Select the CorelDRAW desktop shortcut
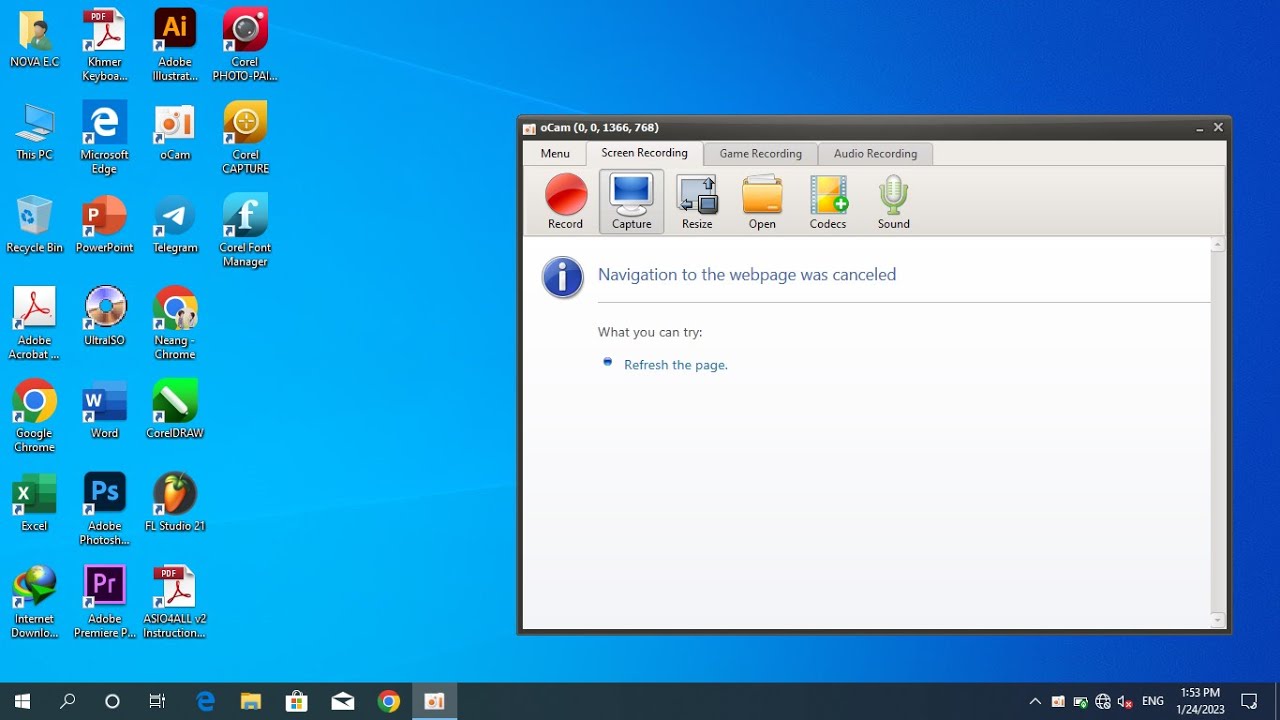Image resolution: width=1280 pixels, height=720 pixels. (175, 411)
